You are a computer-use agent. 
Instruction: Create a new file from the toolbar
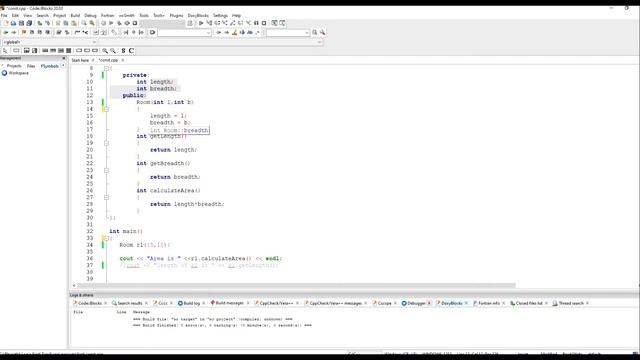6,23
